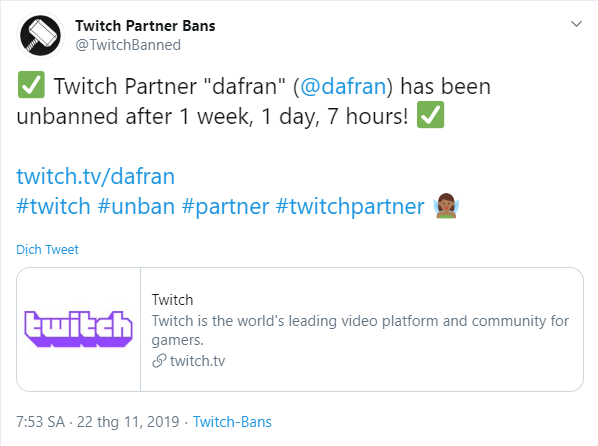The image size is (598, 446).
Task: Open the @dafran mention link
Action: click(344, 86)
